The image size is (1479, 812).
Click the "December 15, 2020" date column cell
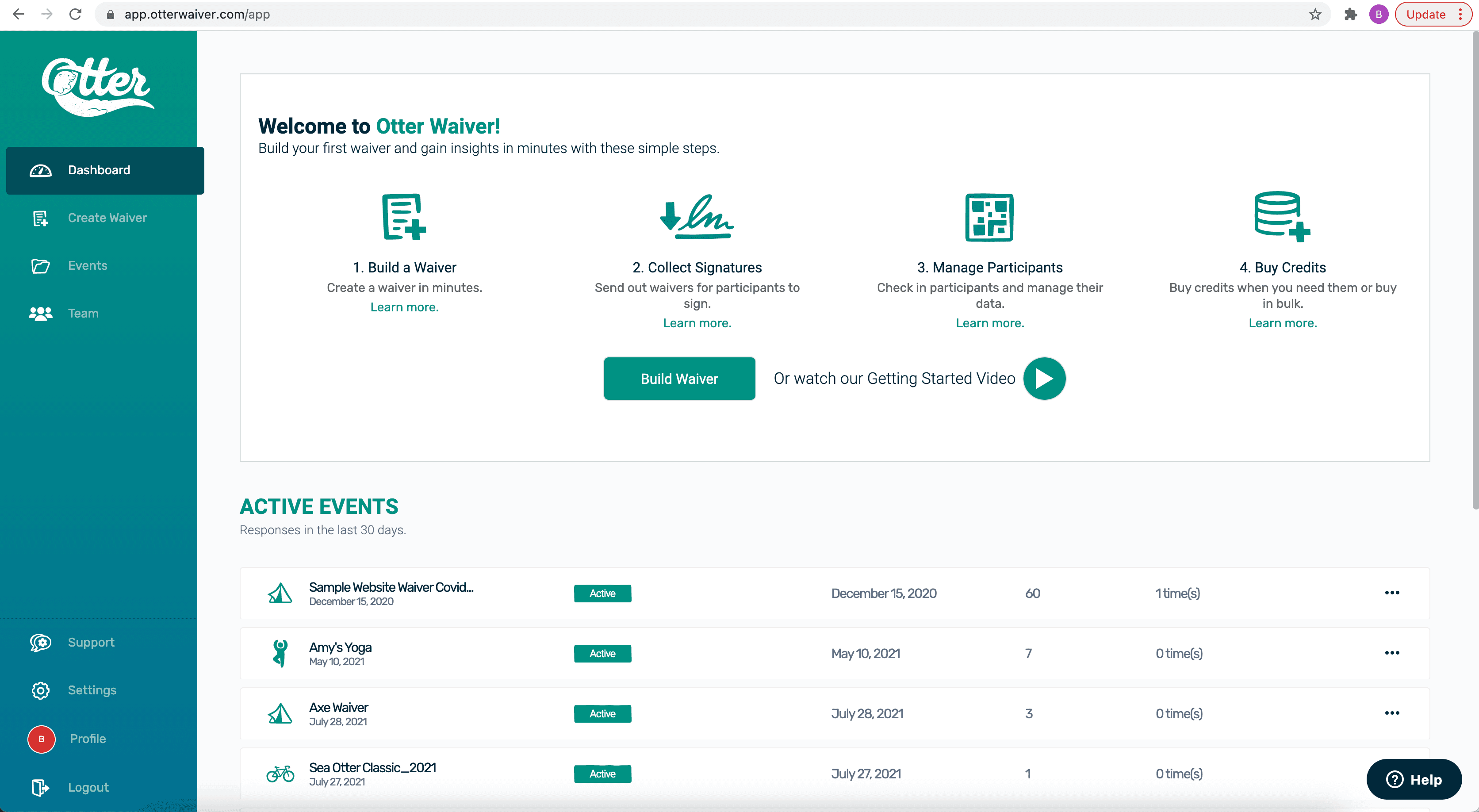point(884,593)
